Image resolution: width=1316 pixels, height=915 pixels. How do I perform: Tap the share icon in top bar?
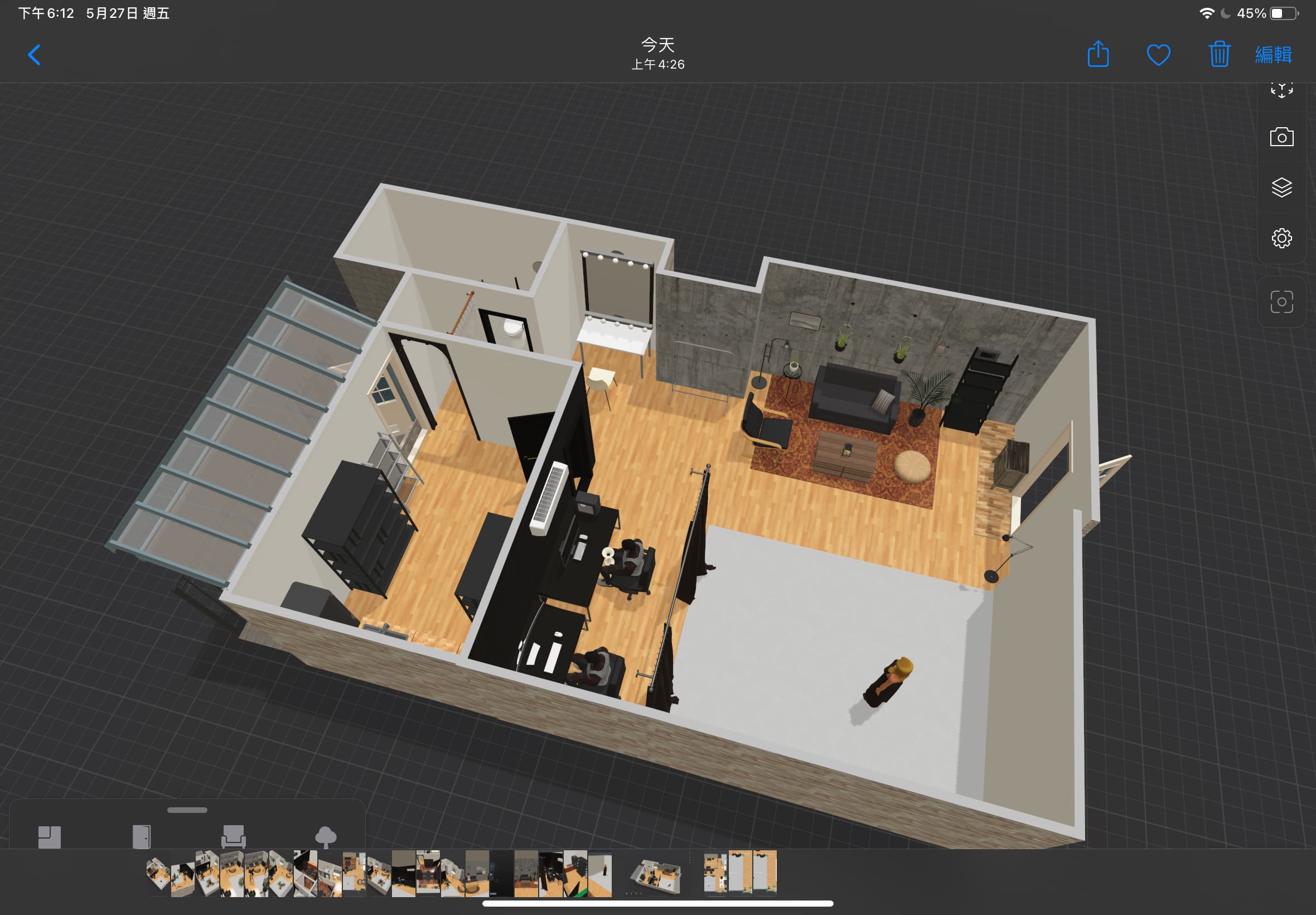pos(1098,55)
